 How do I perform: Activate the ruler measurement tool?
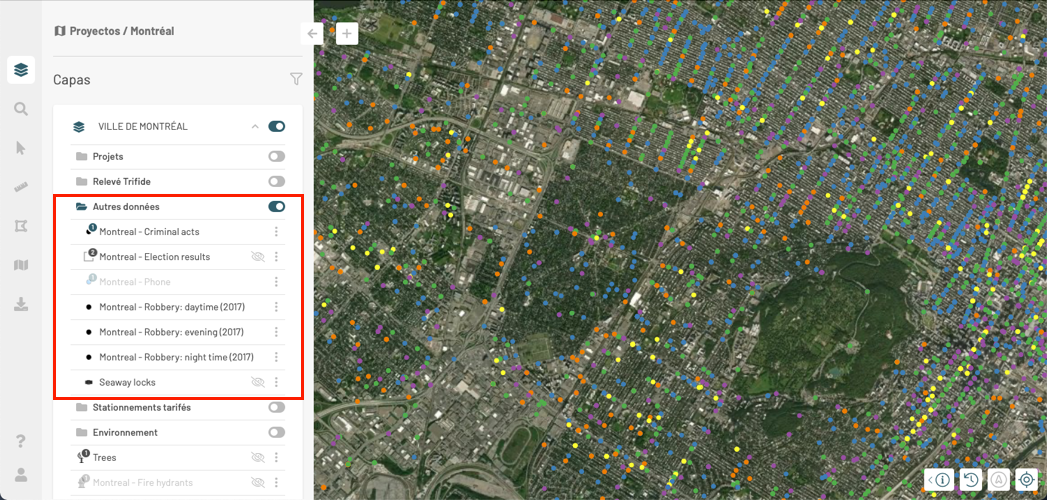click(x=20, y=187)
